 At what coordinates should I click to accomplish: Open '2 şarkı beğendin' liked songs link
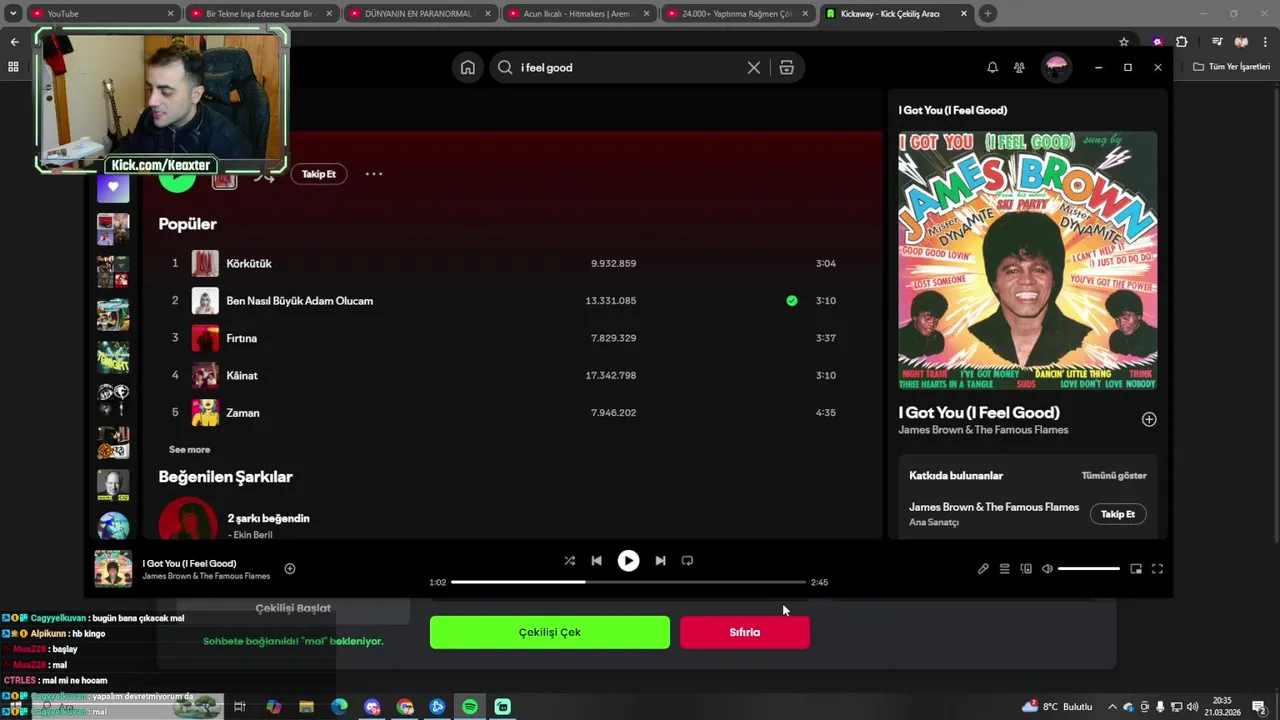click(268, 518)
